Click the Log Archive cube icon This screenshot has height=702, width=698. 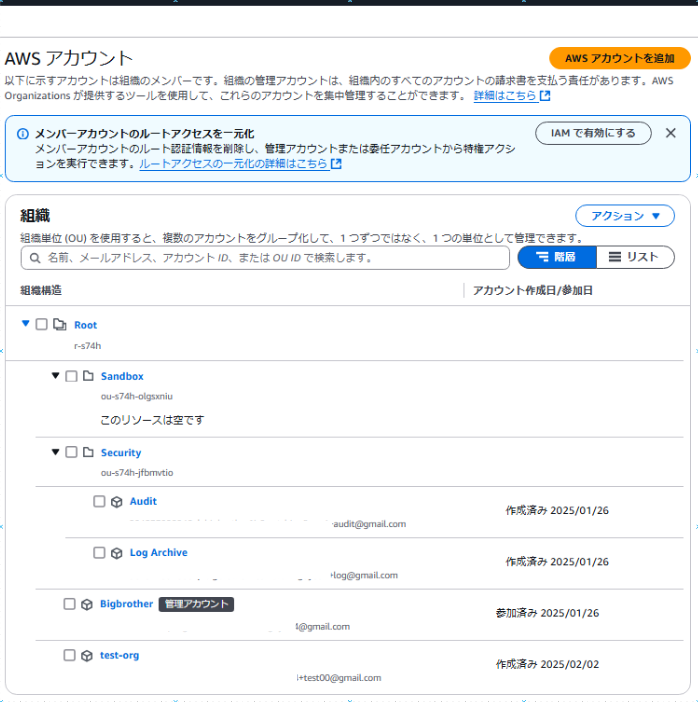click(x=117, y=553)
